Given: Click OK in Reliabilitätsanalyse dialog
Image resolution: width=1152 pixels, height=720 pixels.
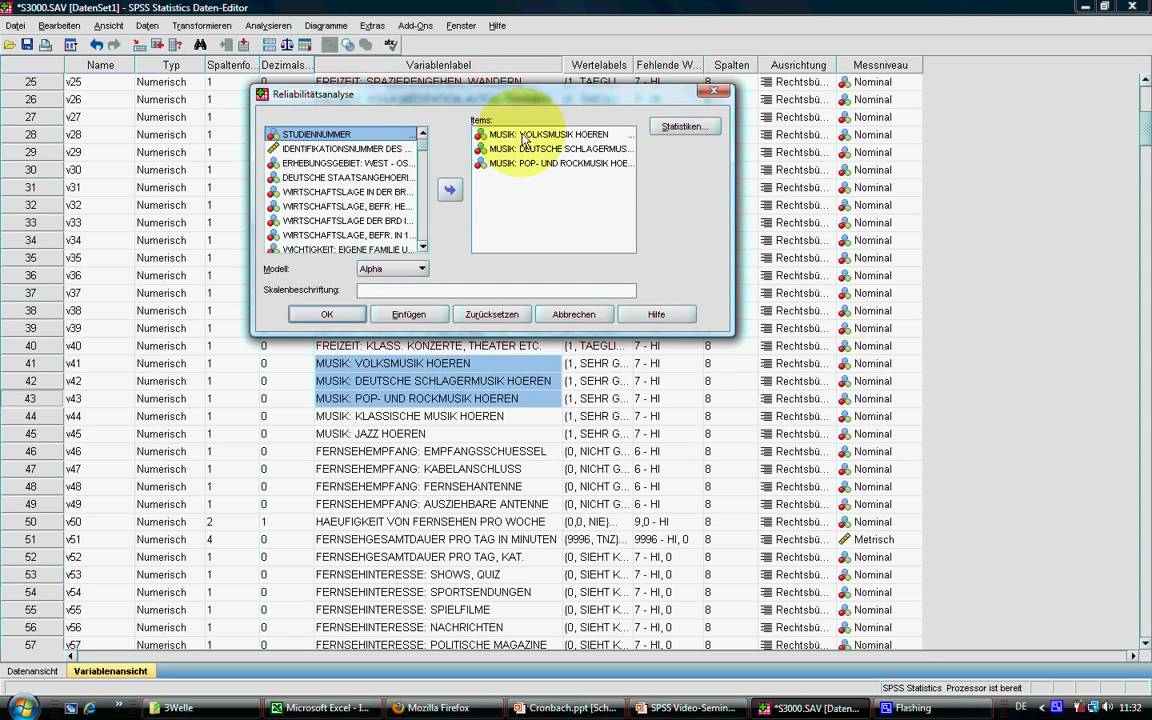Looking at the screenshot, I should tap(327, 314).
